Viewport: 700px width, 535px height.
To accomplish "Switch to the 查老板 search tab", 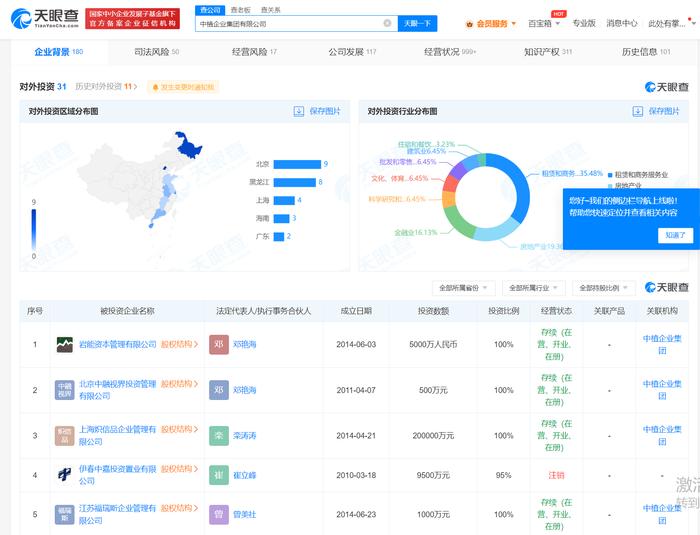I will point(241,9).
